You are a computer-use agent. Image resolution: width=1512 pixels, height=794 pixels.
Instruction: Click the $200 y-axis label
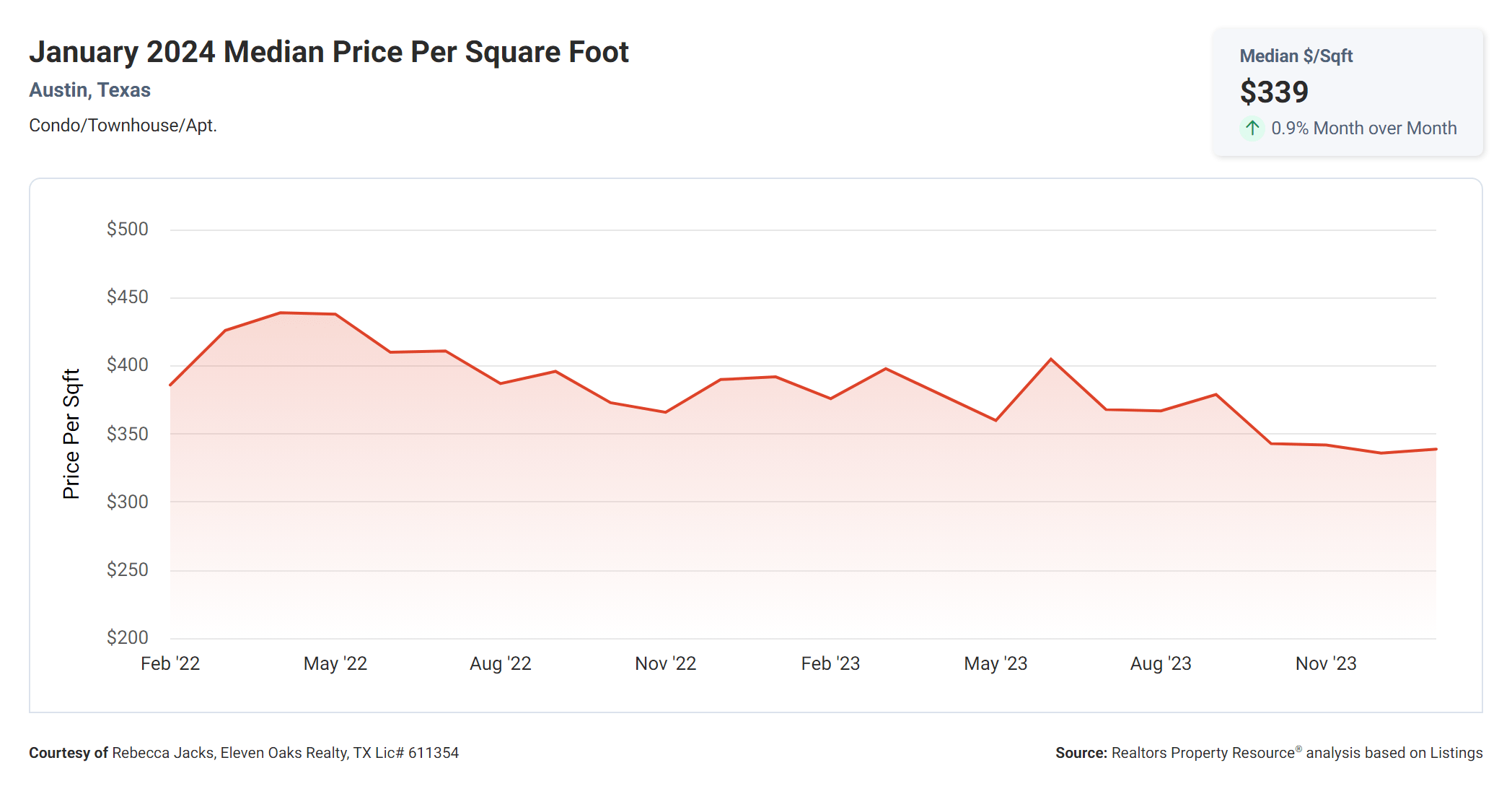pyautogui.click(x=128, y=637)
